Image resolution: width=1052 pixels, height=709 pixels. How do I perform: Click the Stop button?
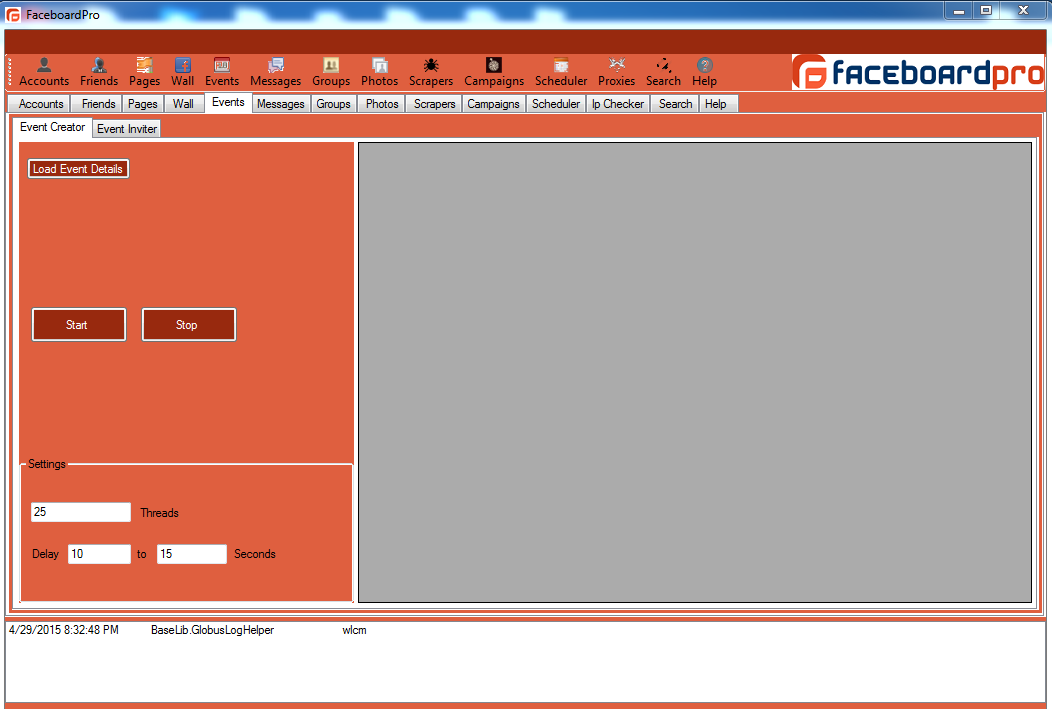189,325
